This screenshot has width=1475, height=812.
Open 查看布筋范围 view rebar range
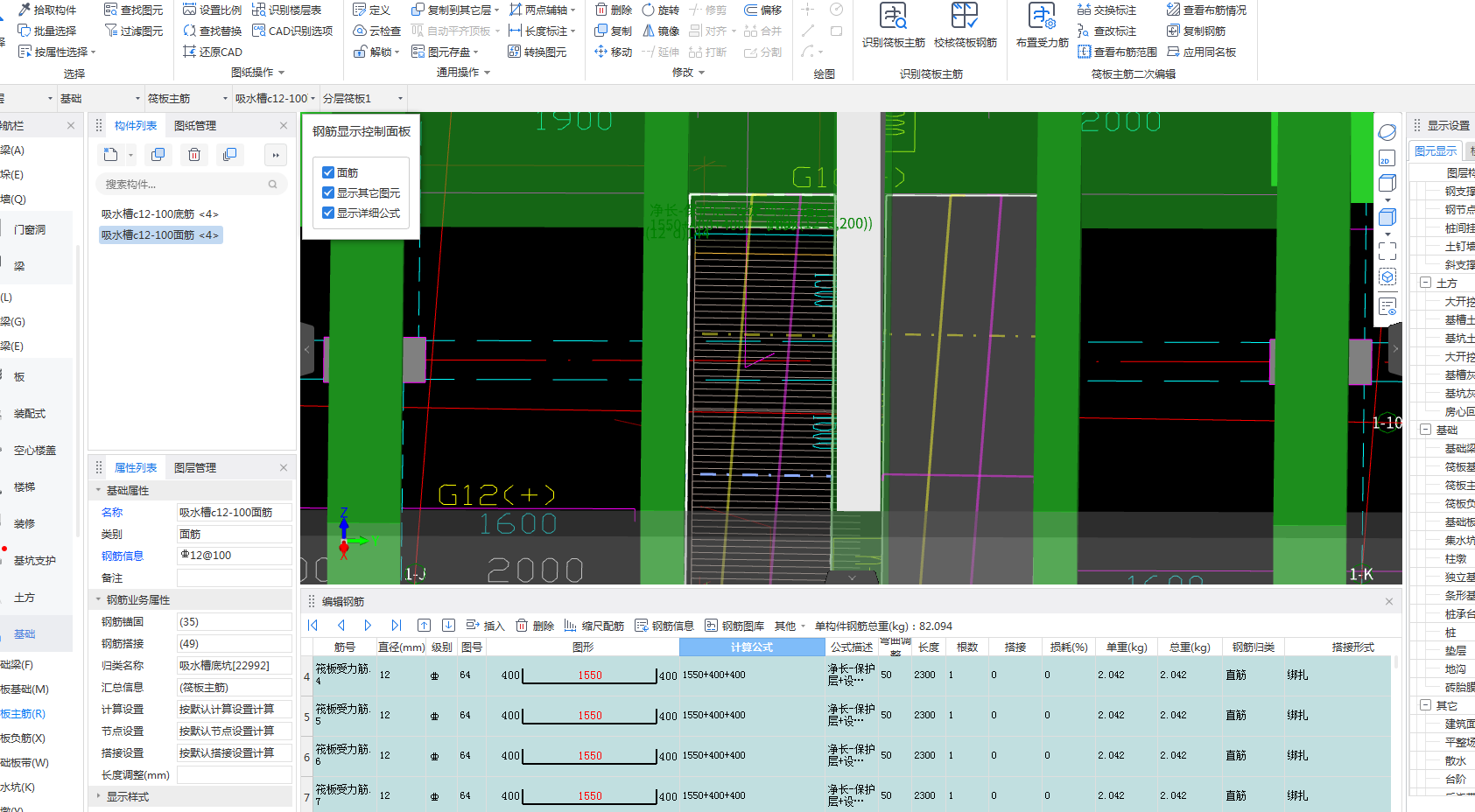coord(1117,52)
